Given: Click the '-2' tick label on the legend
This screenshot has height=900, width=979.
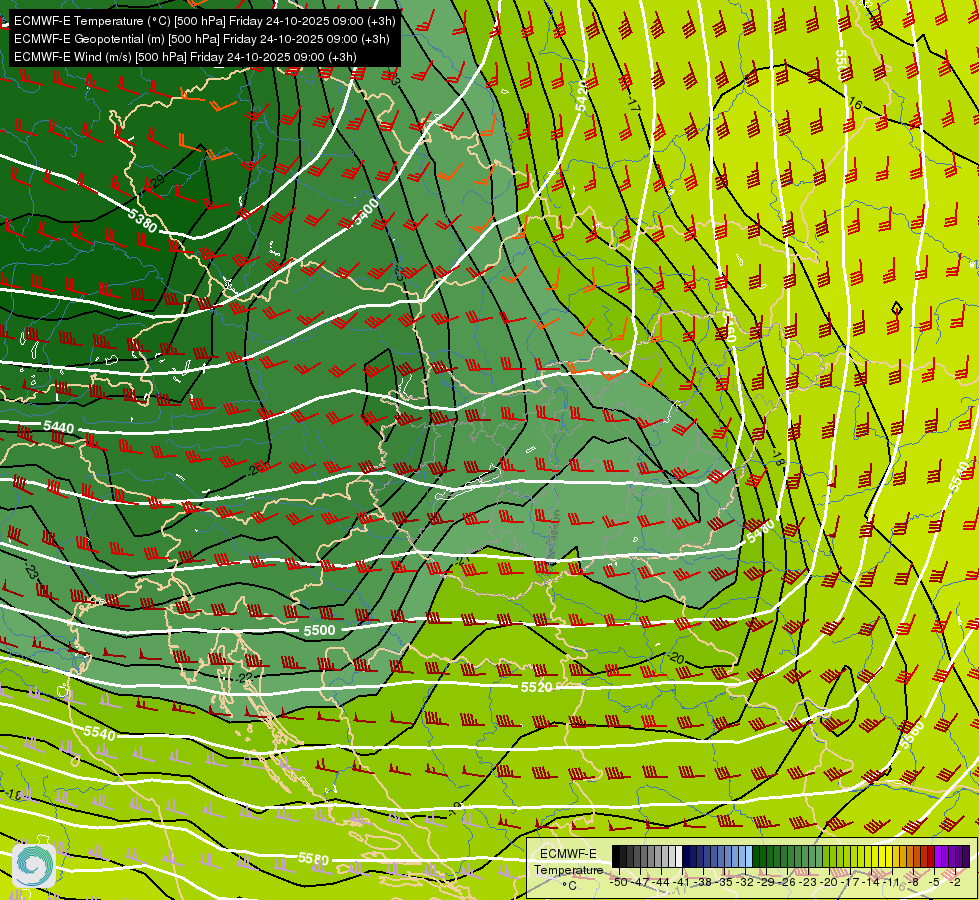Looking at the screenshot, I should 955,883.
